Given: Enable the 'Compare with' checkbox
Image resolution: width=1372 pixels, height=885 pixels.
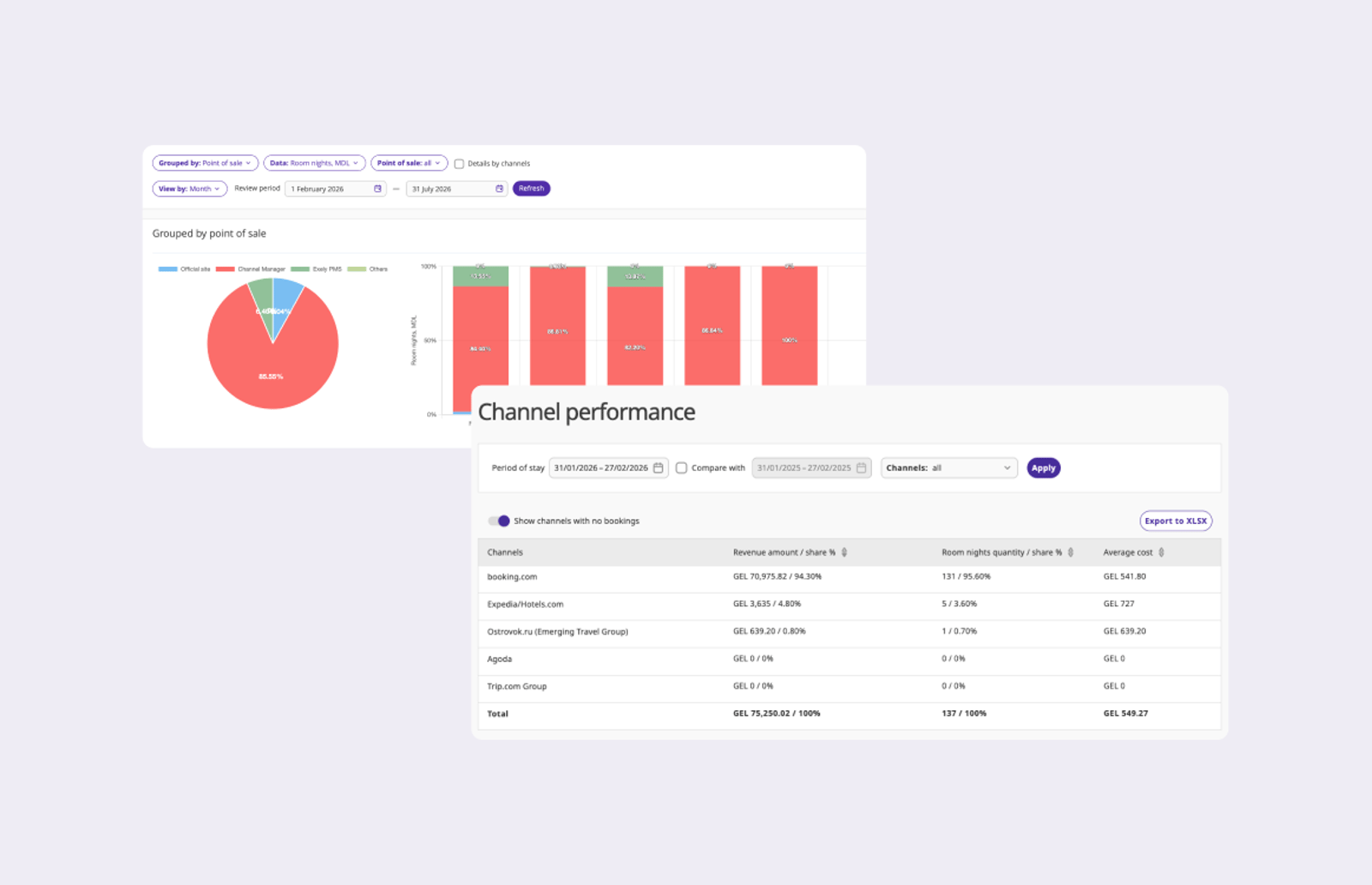Looking at the screenshot, I should (682, 468).
